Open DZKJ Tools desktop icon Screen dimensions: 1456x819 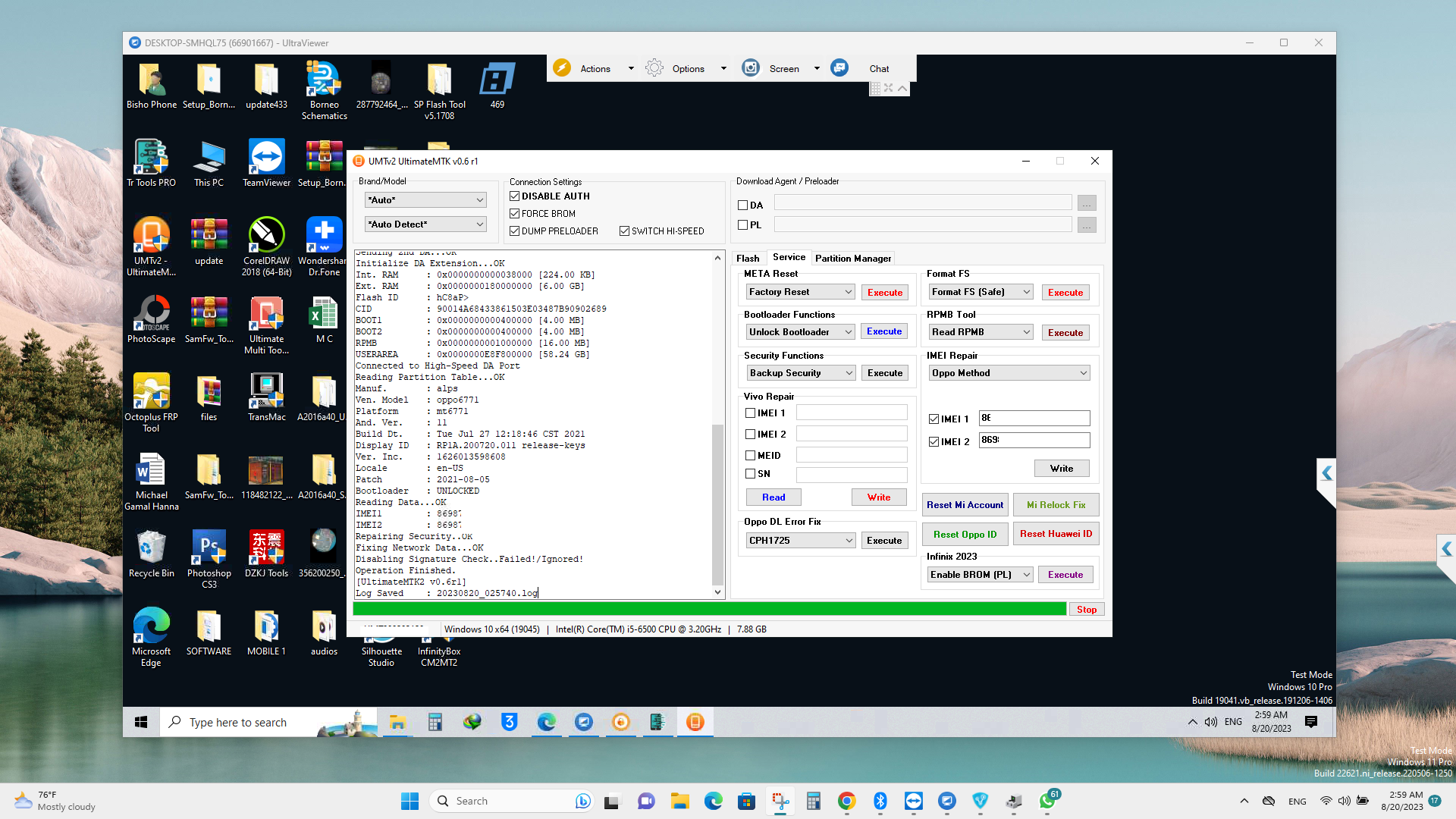[x=266, y=554]
